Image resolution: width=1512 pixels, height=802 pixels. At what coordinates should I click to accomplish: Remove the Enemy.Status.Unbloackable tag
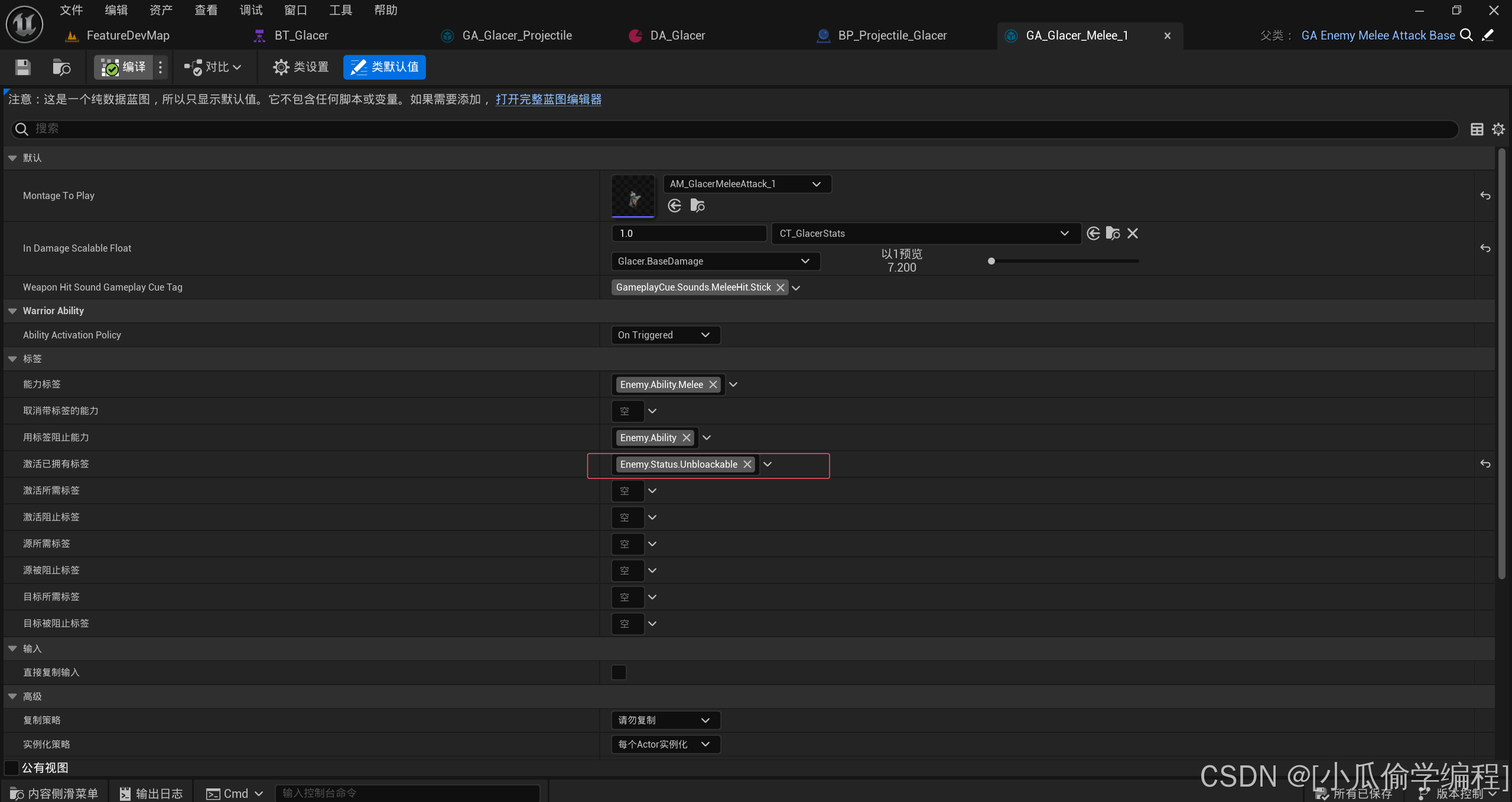[747, 465]
